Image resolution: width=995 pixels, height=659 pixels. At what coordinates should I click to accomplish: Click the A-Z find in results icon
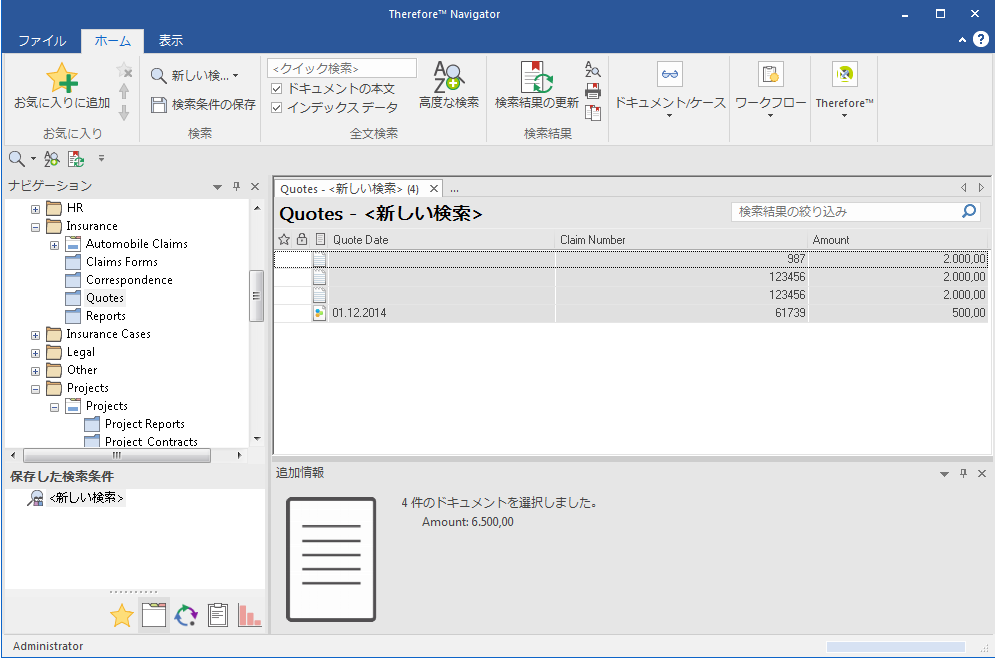593,70
